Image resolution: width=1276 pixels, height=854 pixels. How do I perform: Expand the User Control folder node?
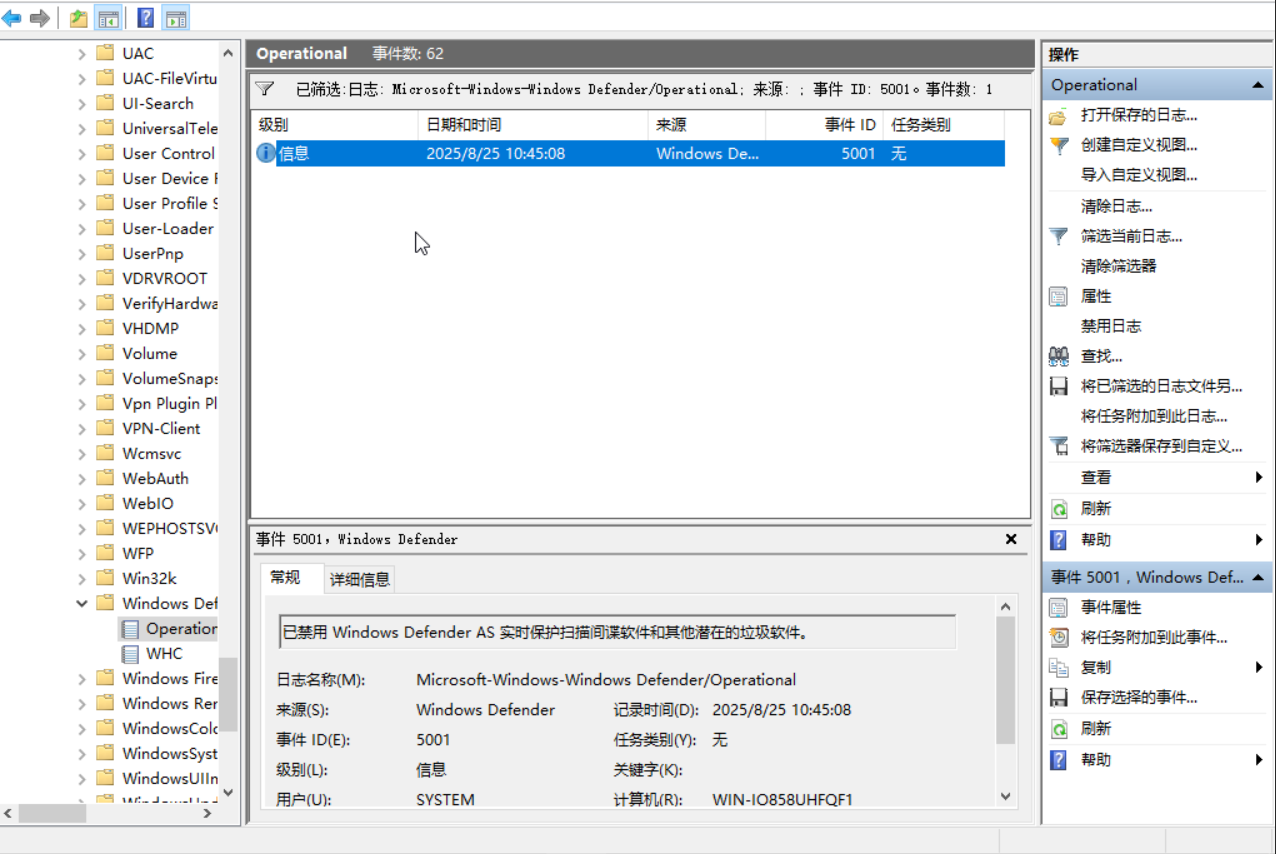[82, 153]
